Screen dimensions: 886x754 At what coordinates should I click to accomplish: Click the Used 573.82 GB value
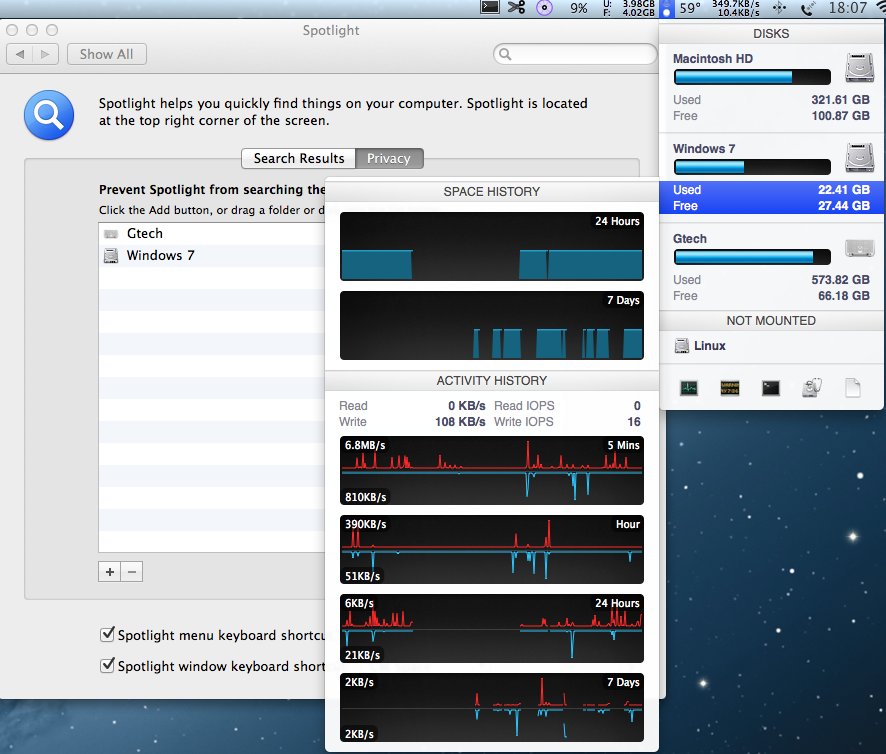tap(840, 280)
